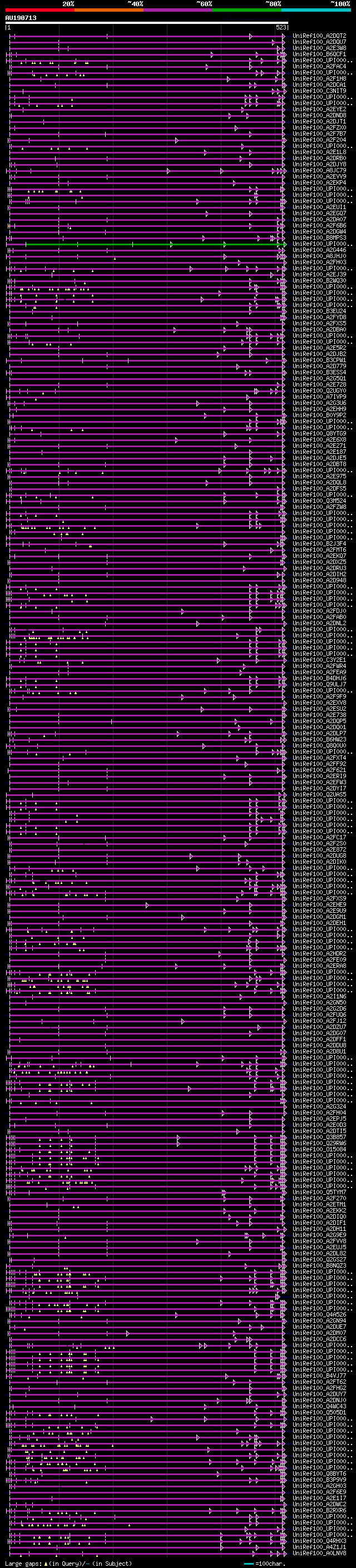356x1568 pixels.
Task: Open hit UniRef100_A2E3W8
Action: 319,48
